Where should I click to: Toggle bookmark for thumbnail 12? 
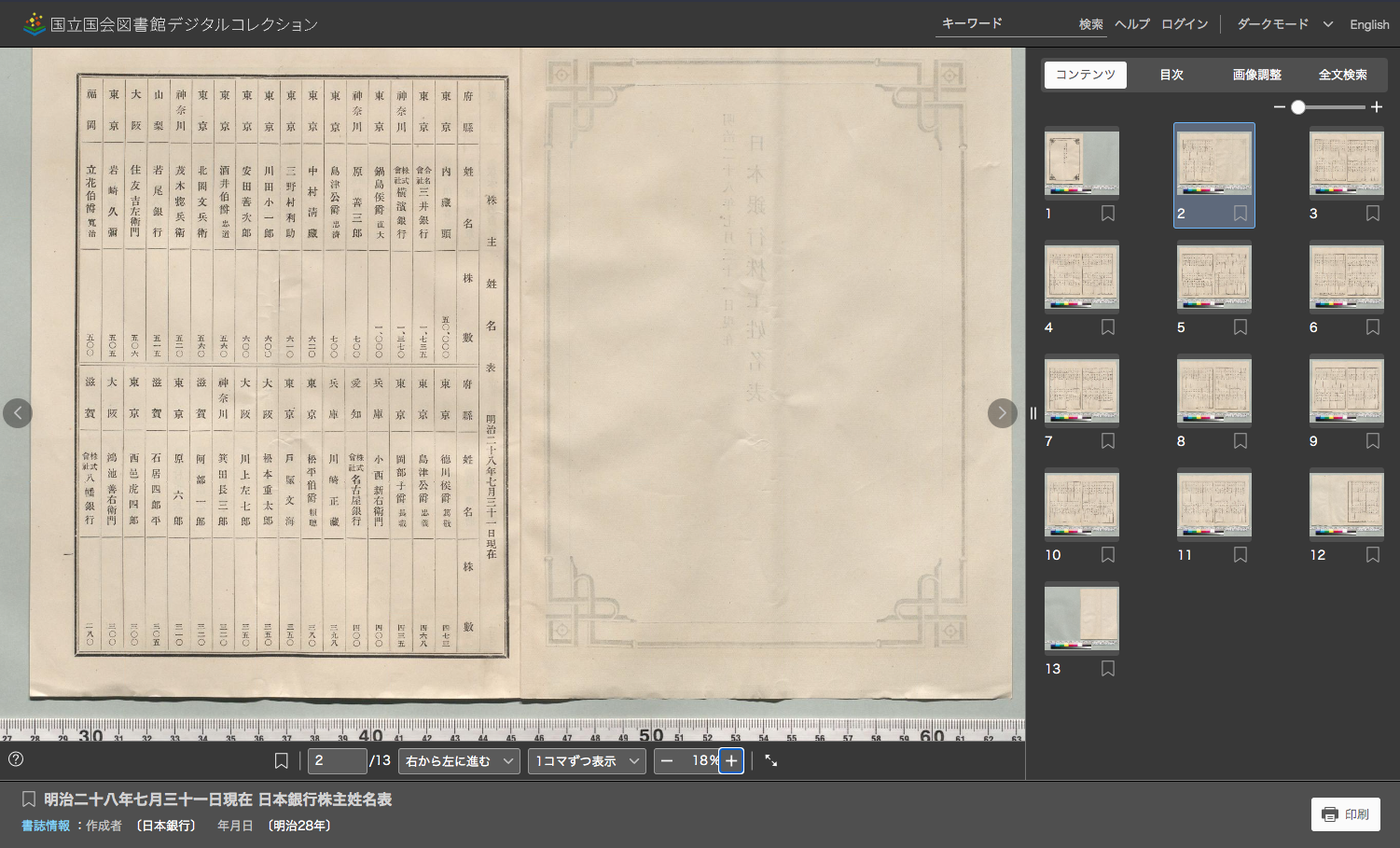(1373, 555)
